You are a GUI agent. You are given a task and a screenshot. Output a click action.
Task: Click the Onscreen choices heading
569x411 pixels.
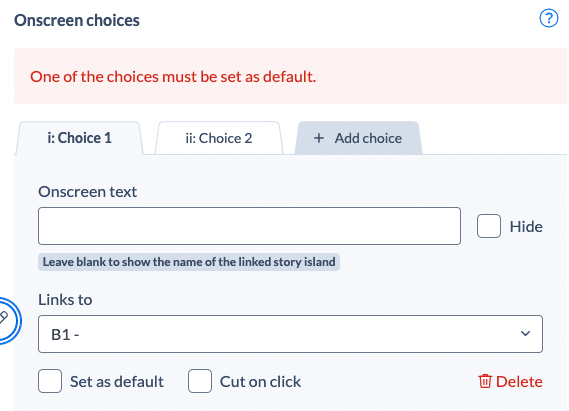77,20
